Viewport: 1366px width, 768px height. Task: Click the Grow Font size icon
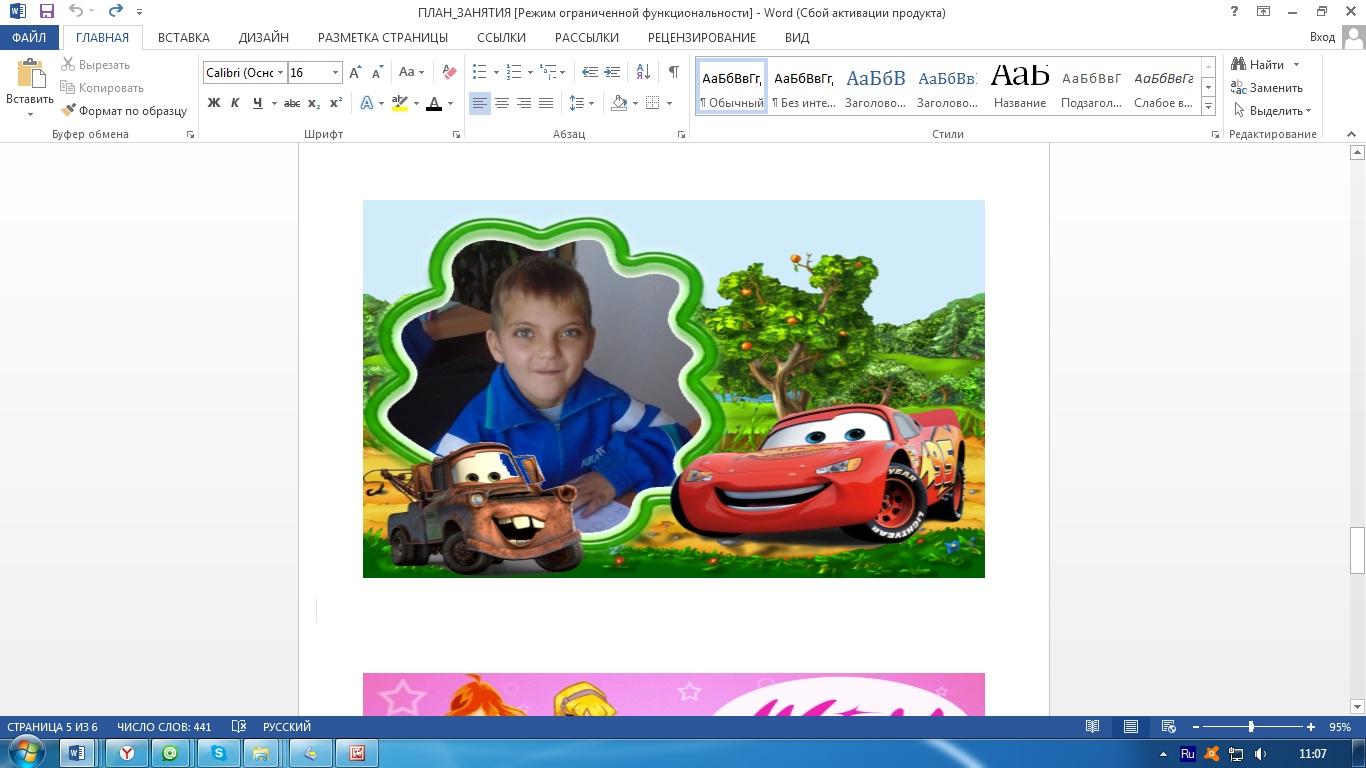tap(355, 72)
